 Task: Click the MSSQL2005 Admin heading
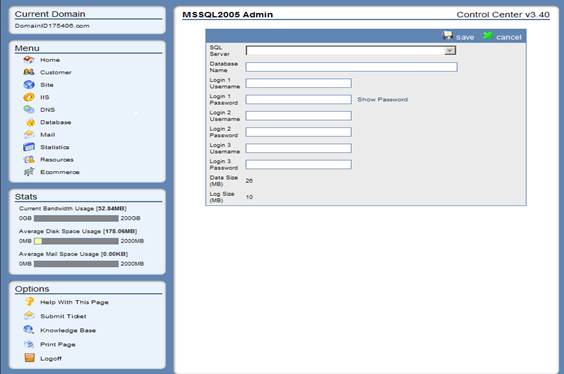click(227, 15)
